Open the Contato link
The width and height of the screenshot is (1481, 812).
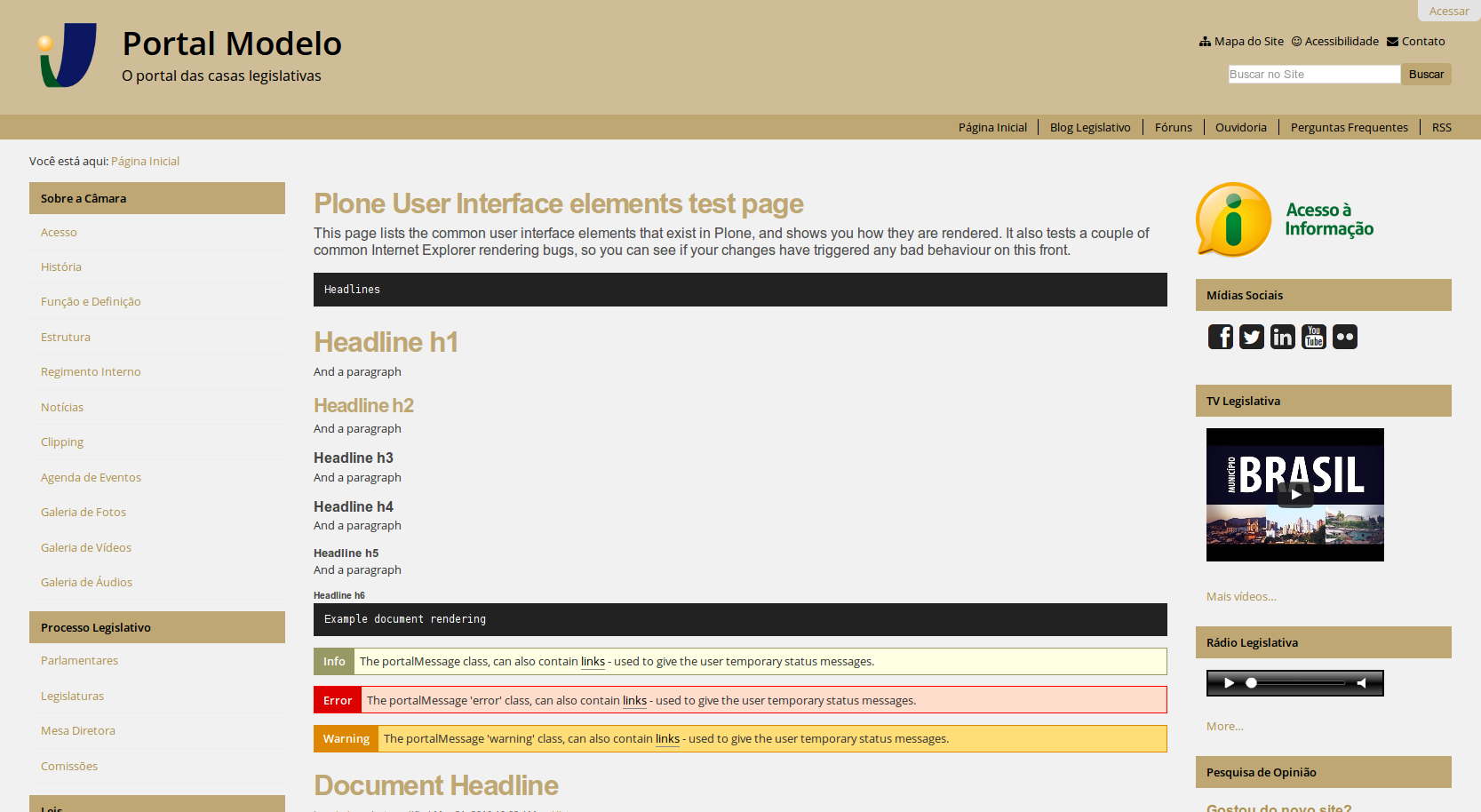point(1415,41)
